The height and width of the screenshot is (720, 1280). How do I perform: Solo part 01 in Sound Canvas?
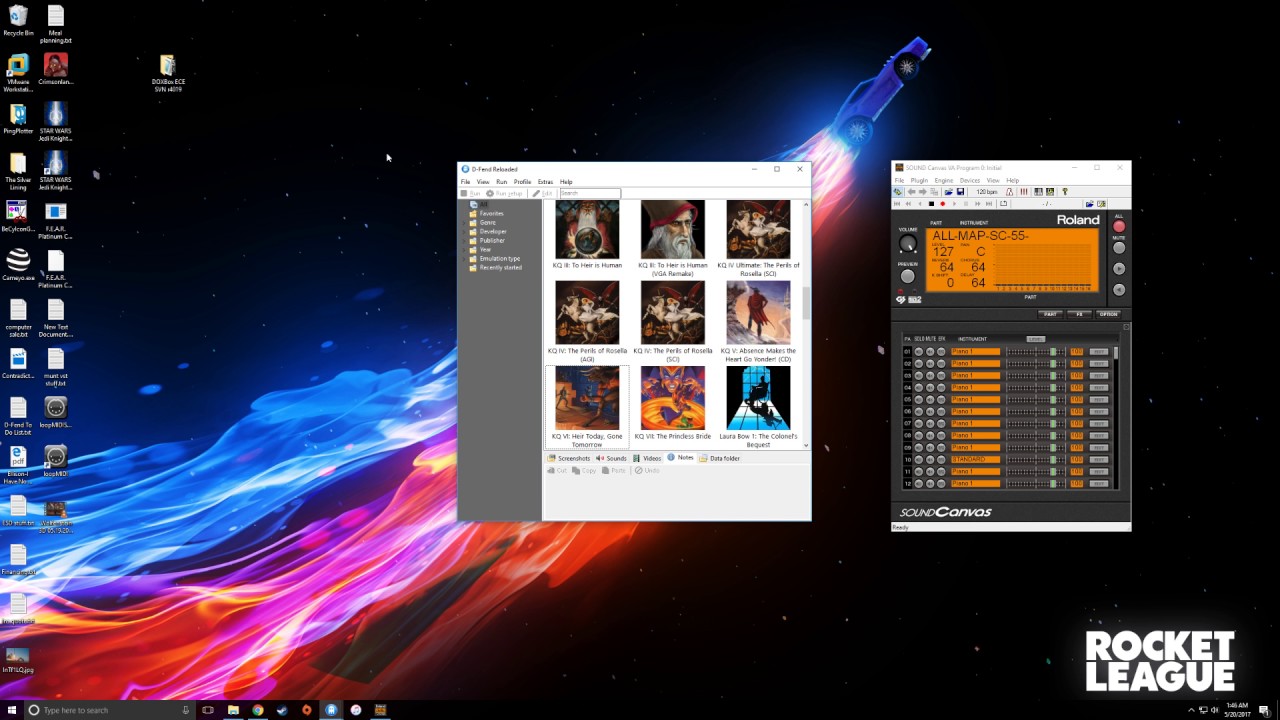(919, 352)
